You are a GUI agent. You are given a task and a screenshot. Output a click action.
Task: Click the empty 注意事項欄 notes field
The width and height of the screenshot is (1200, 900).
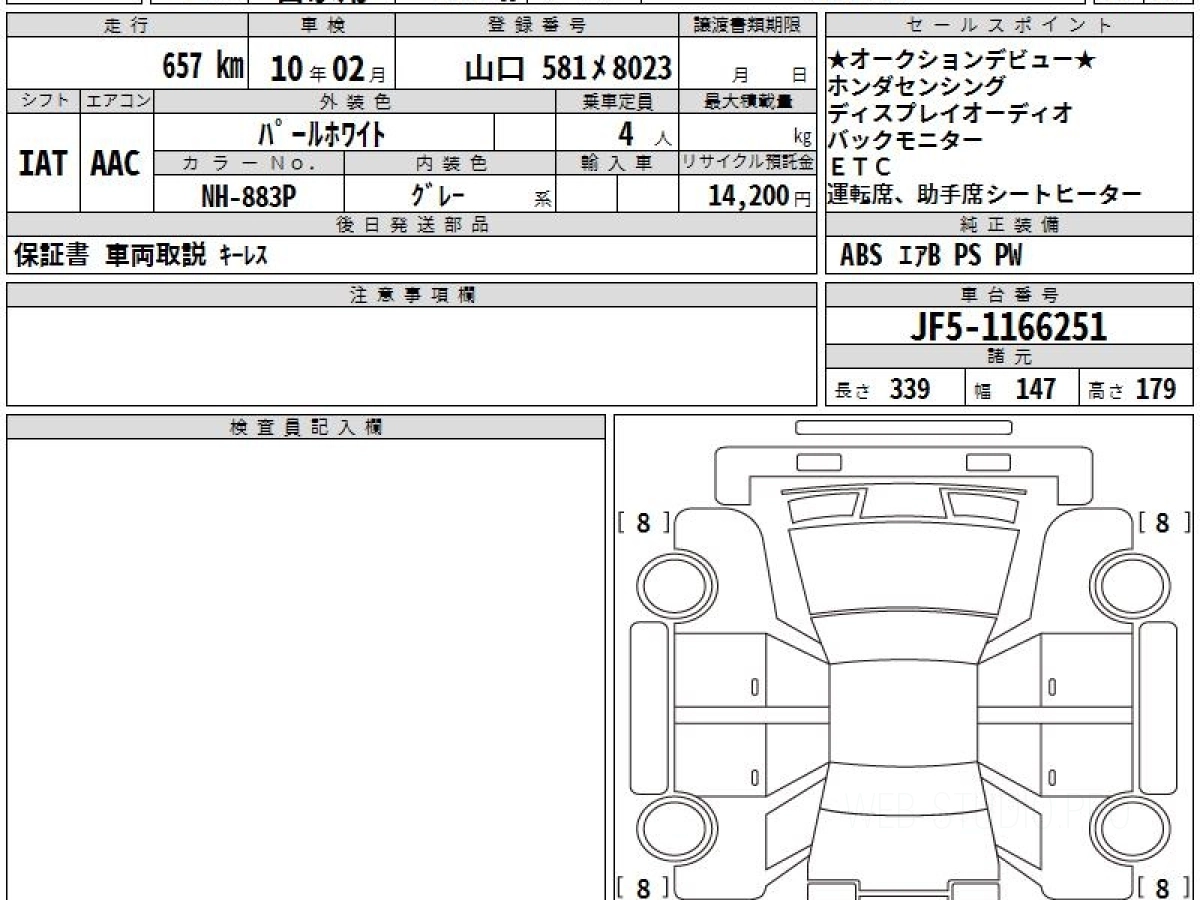point(411,355)
